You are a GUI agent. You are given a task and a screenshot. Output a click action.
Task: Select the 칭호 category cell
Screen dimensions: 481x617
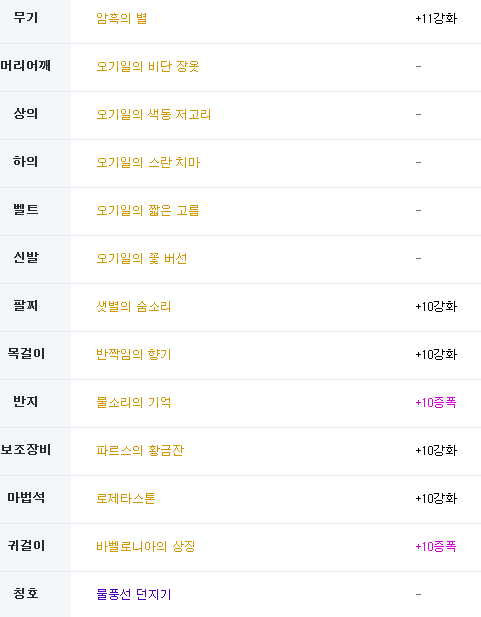coord(35,595)
